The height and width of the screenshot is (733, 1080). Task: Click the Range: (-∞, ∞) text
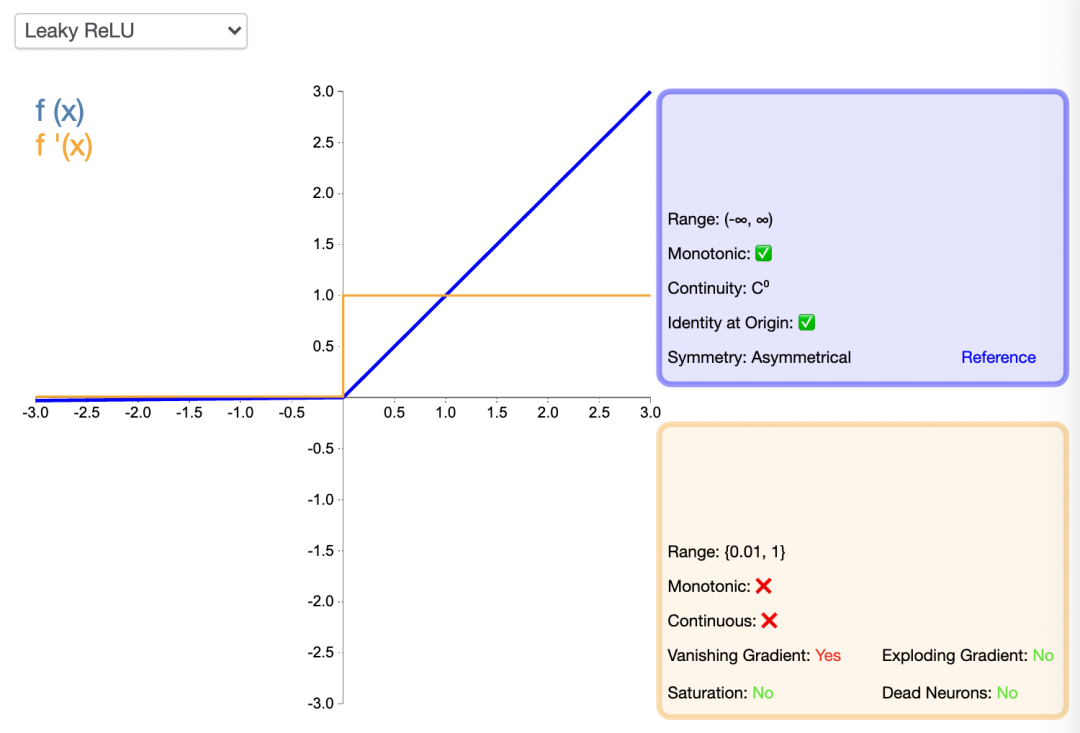720,220
